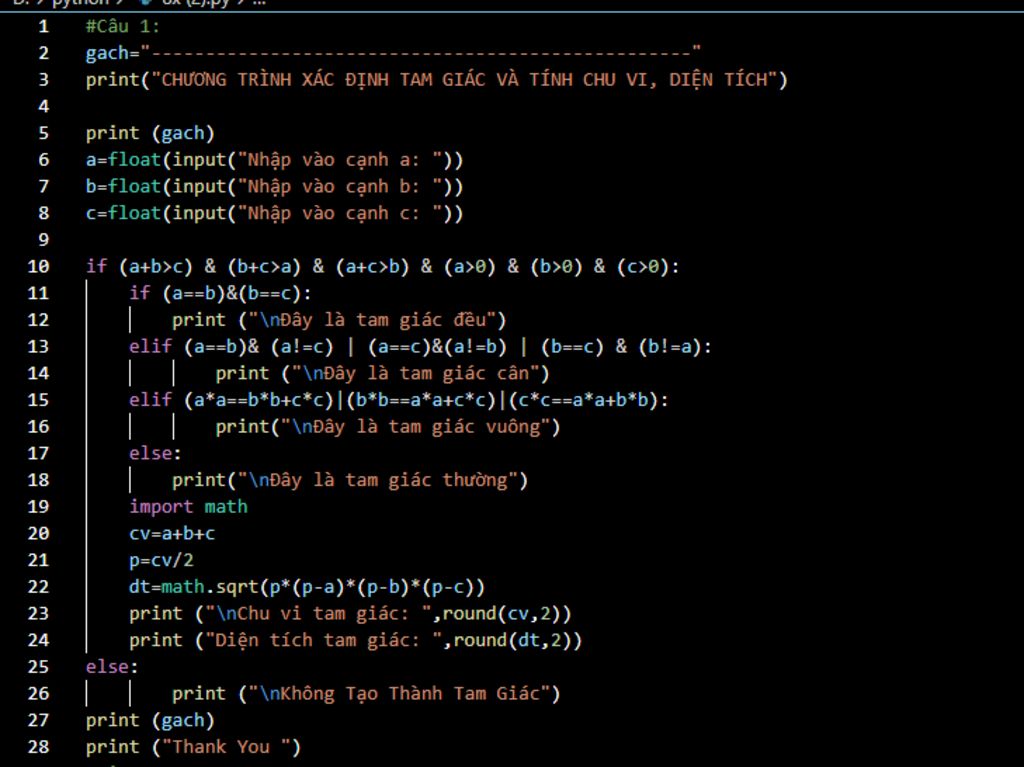The image size is (1024, 767).
Task: Click line number 25 in the gutter
Action: pyautogui.click(x=38, y=666)
